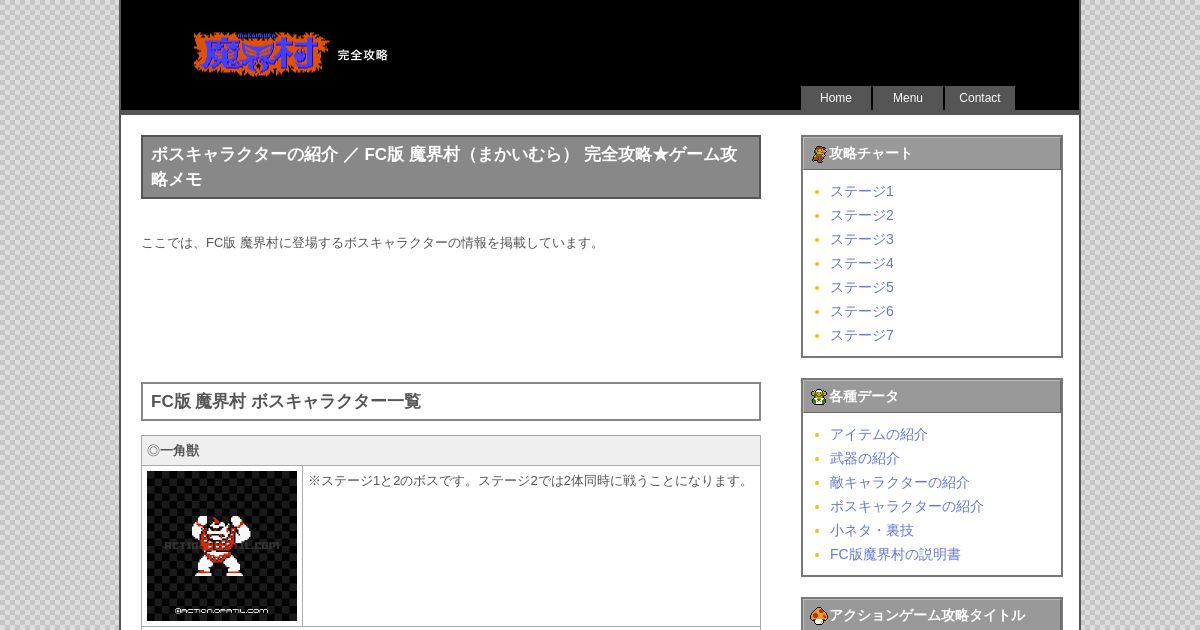
Task: Open the Contact navigation tab
Action: [980, 98]
